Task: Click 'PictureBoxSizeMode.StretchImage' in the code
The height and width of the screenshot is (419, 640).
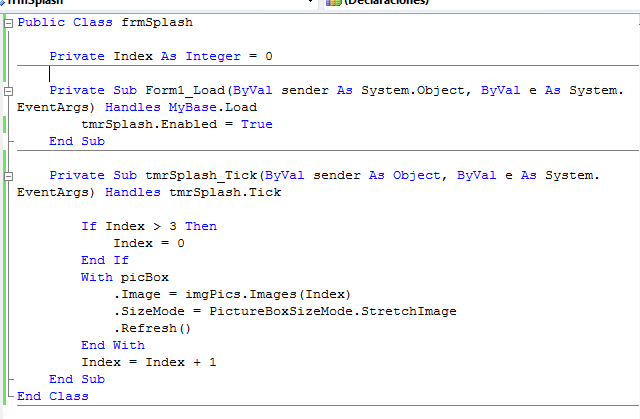Action: [x=333, y=311]
